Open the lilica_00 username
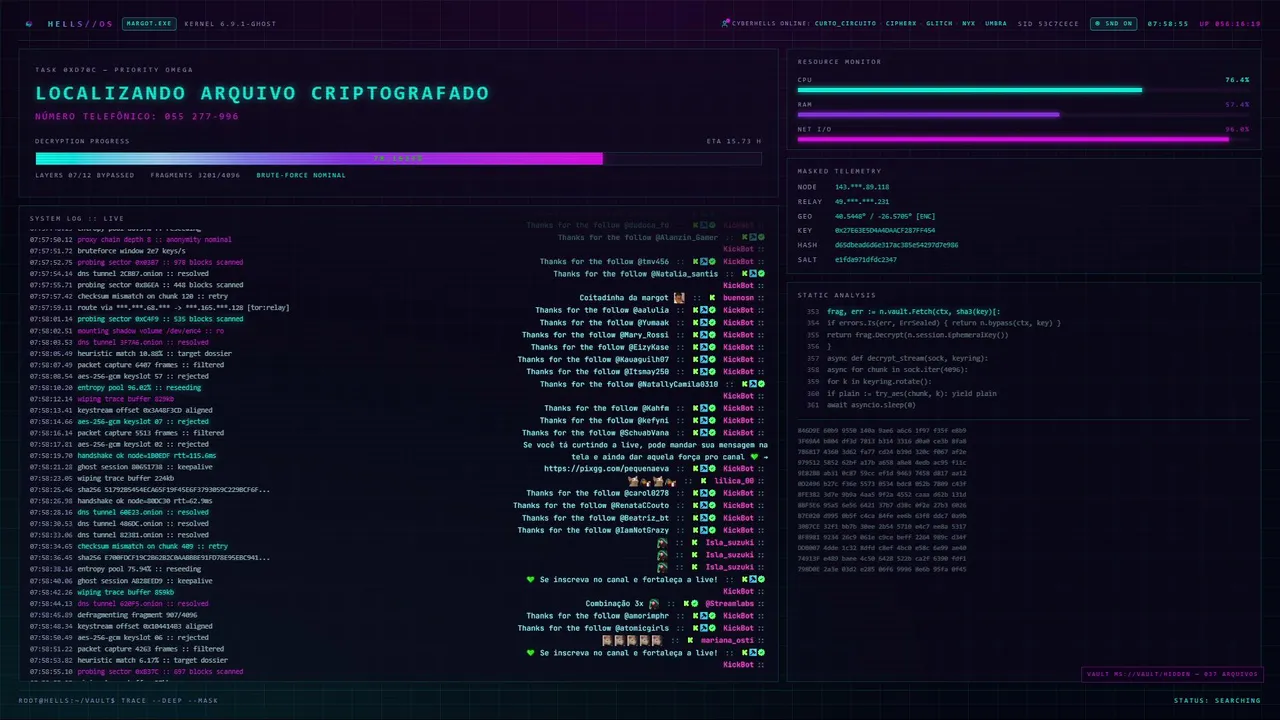The width and height of the screenshot is (1280, 720). (734, 481)
